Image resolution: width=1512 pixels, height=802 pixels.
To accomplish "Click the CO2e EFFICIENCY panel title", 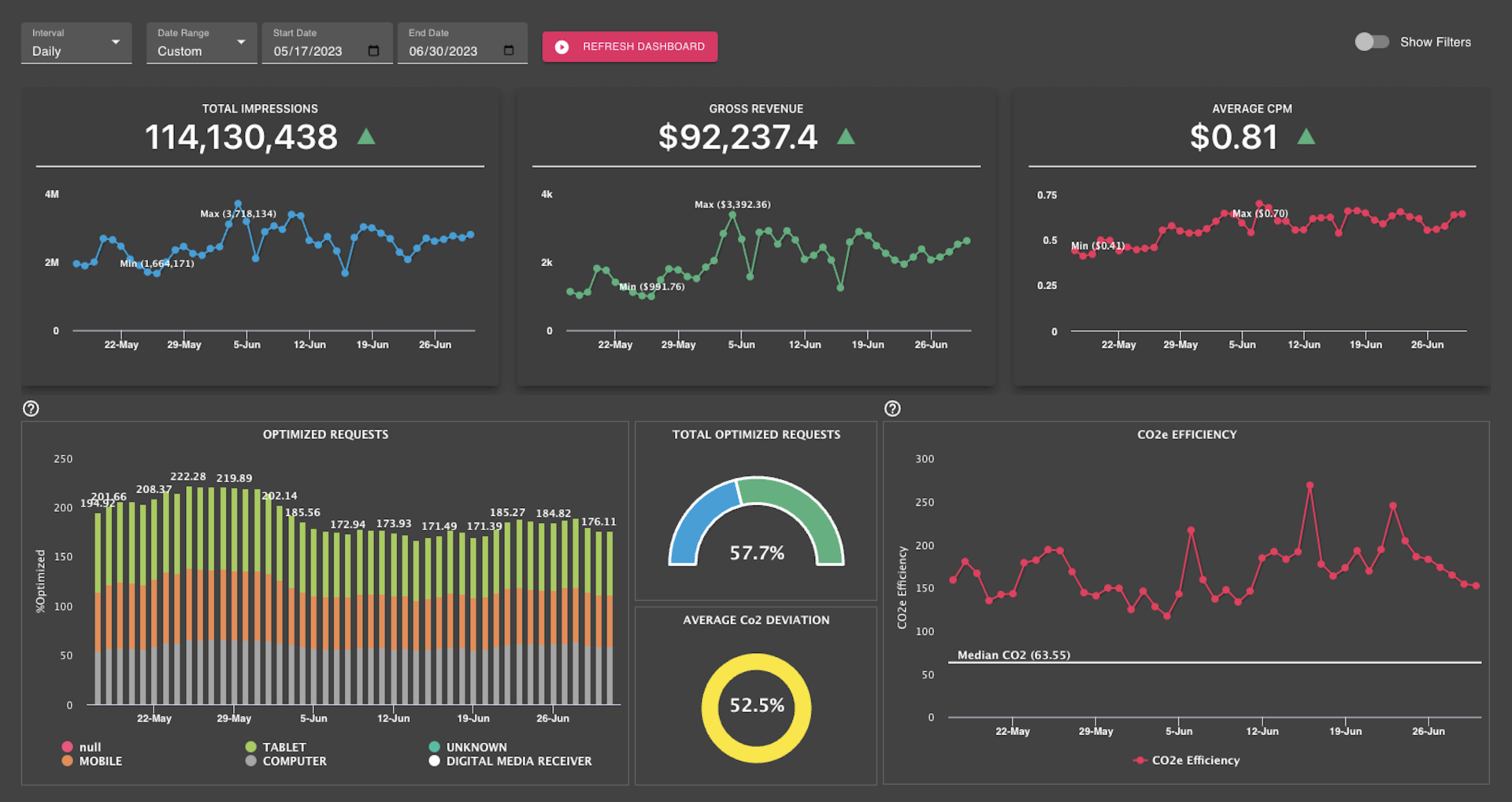I will tap(1187, 434).
